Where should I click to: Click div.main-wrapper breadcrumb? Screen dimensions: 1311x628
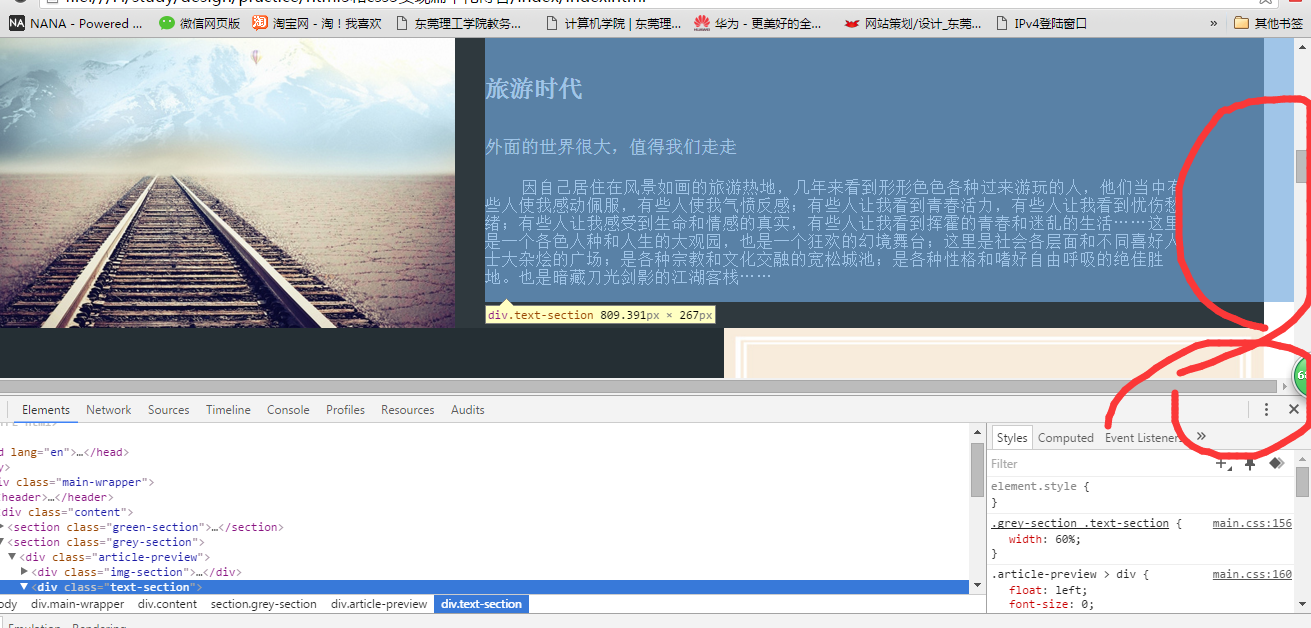point(78,604)
